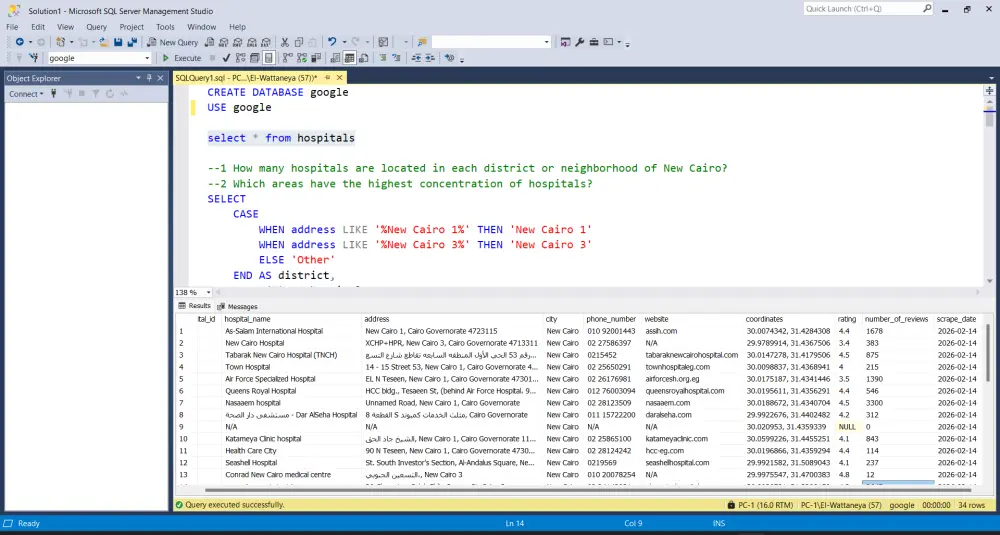Click the wrench Properties icon
1000x535 pixels.
[x=579, y=42]
